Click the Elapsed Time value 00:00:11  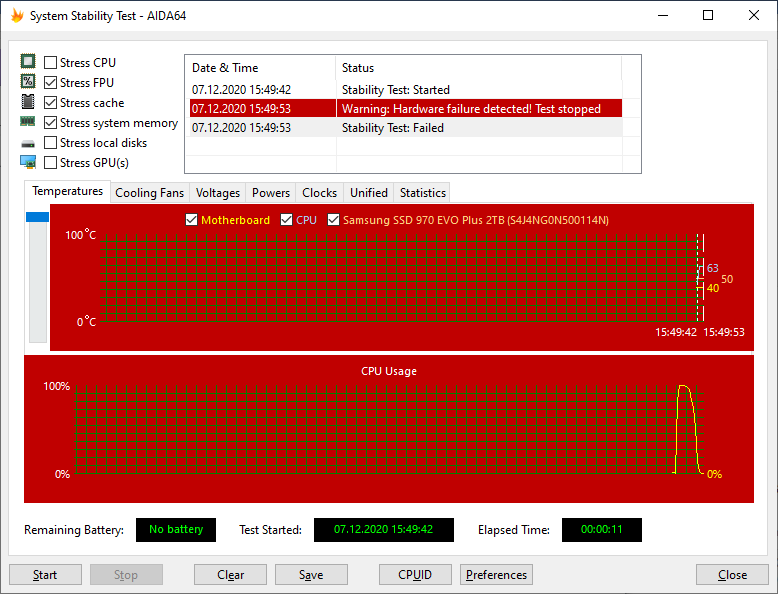pyautogui.click(x=601, y=529)
